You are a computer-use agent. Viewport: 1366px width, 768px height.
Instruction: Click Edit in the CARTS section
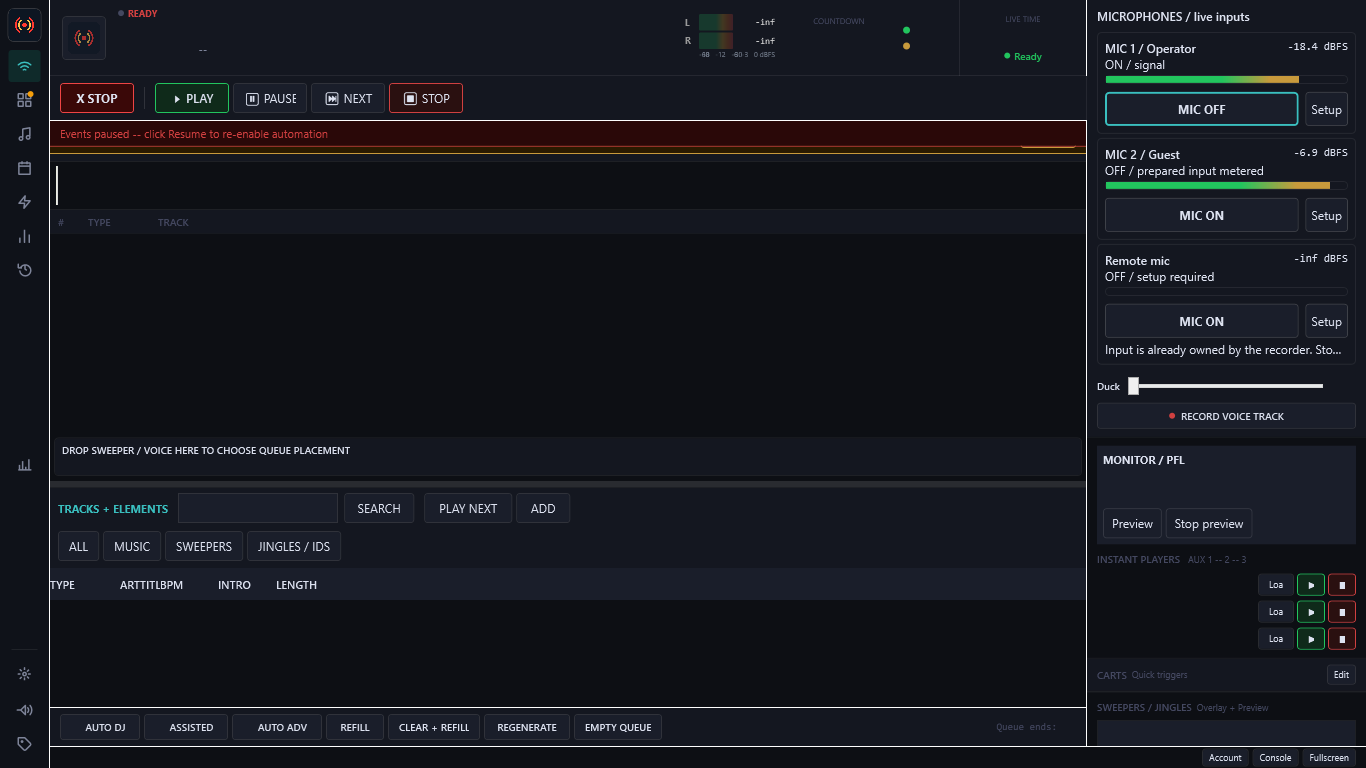pos(1341,675)
